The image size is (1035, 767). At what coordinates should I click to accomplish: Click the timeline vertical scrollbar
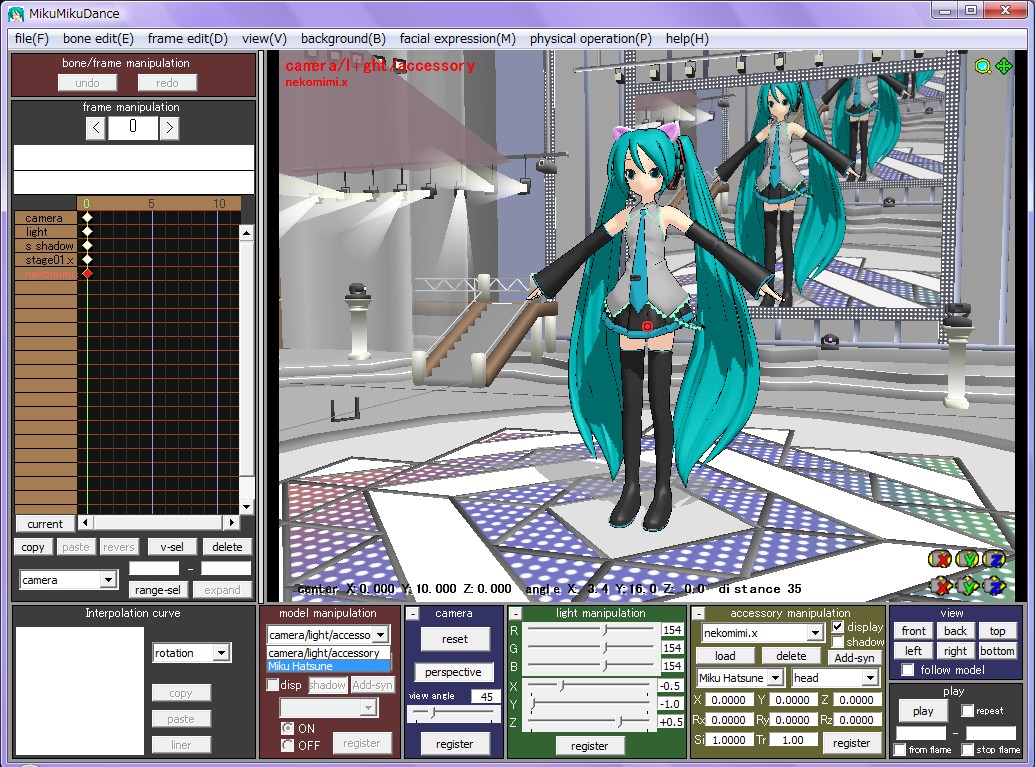pos(246,370)
